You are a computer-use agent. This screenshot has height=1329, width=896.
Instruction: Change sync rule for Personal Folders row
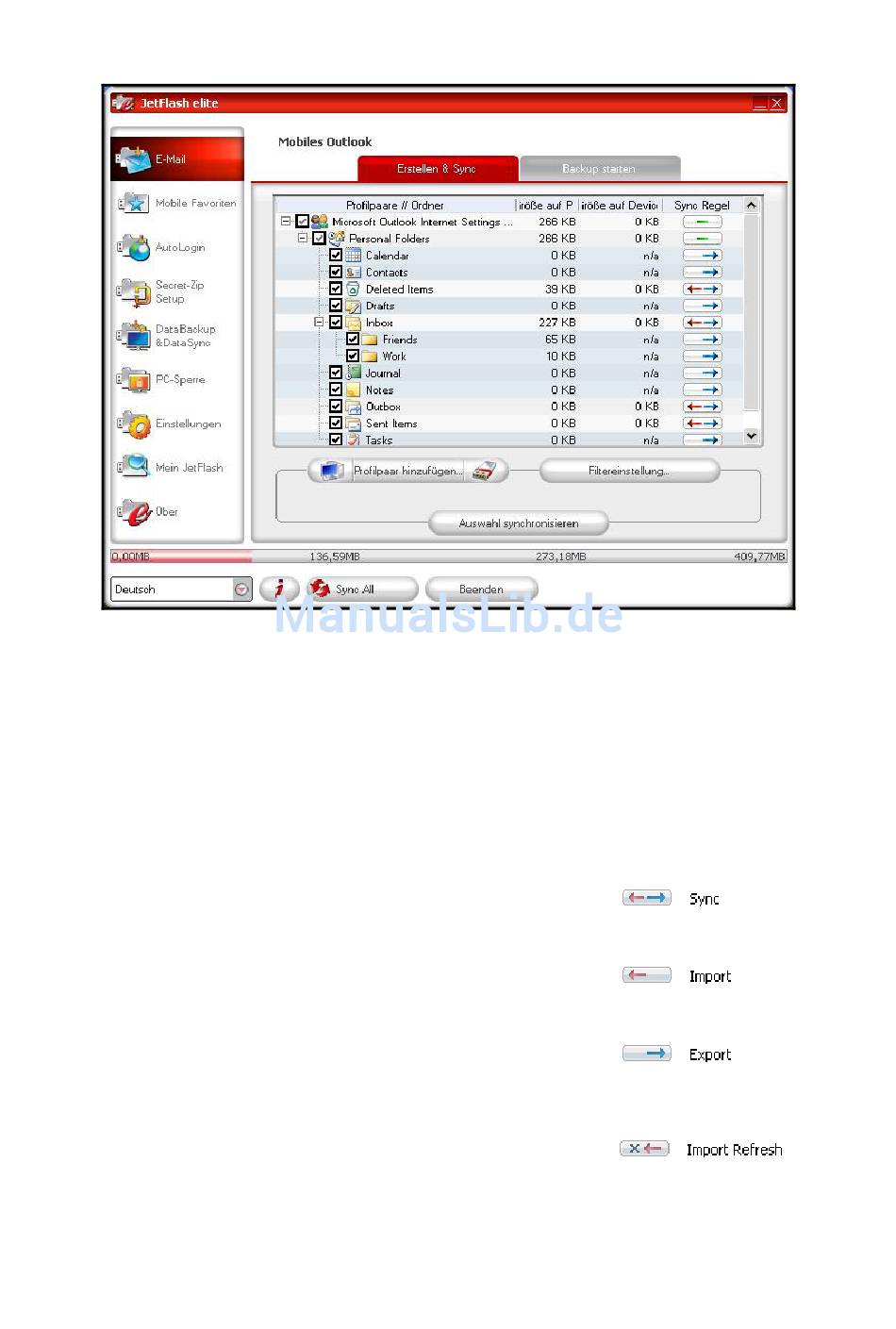point(703,239)
